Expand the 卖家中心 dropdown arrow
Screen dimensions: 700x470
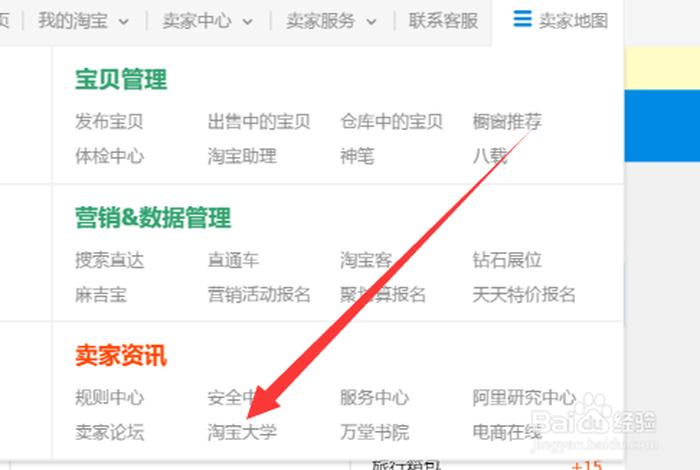(248, 21)
